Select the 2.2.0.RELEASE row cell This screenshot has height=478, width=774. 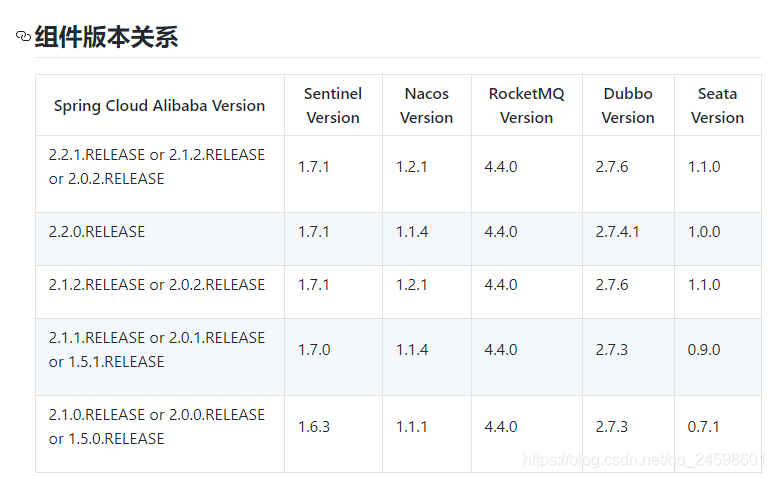97,231
